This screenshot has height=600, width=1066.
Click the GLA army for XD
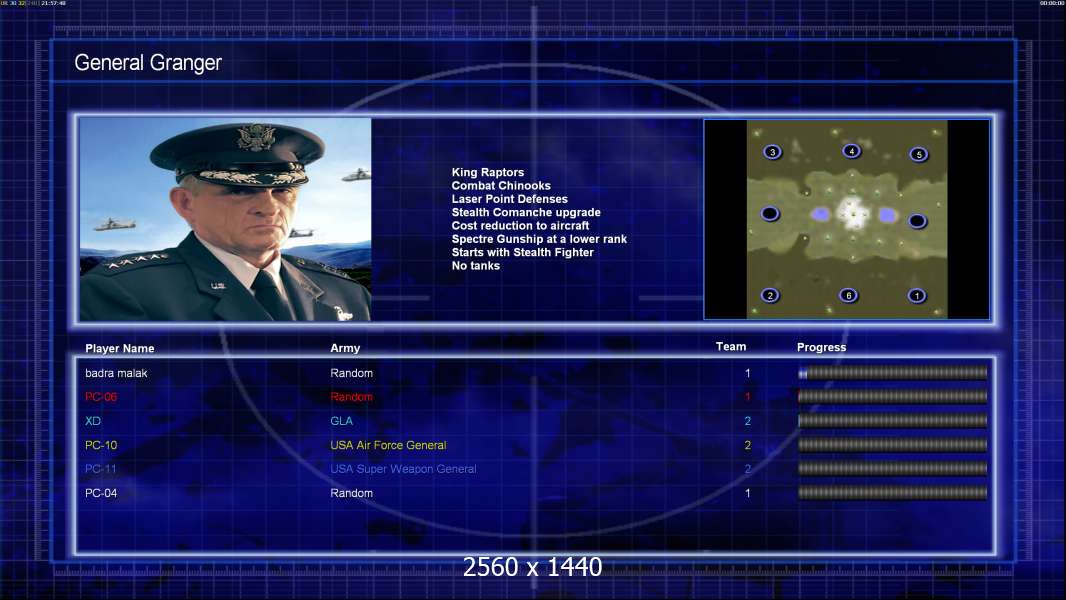click(341, 421)
